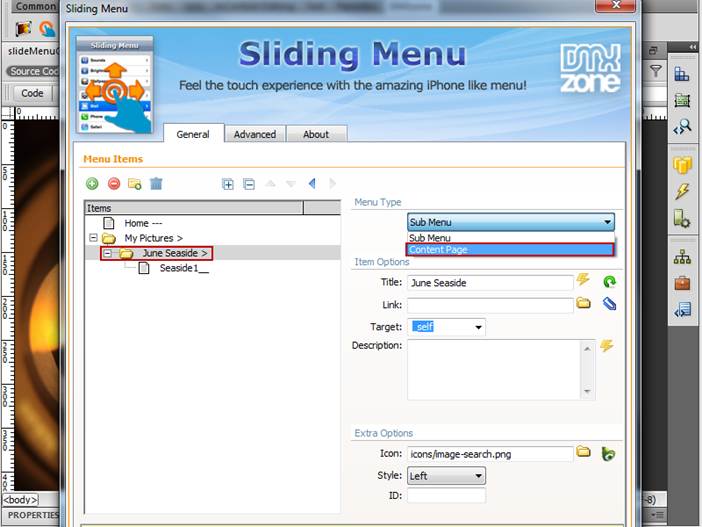Click the Source Code button in Dreamweaver
The image size is (702, 527).
click(33, 71)
